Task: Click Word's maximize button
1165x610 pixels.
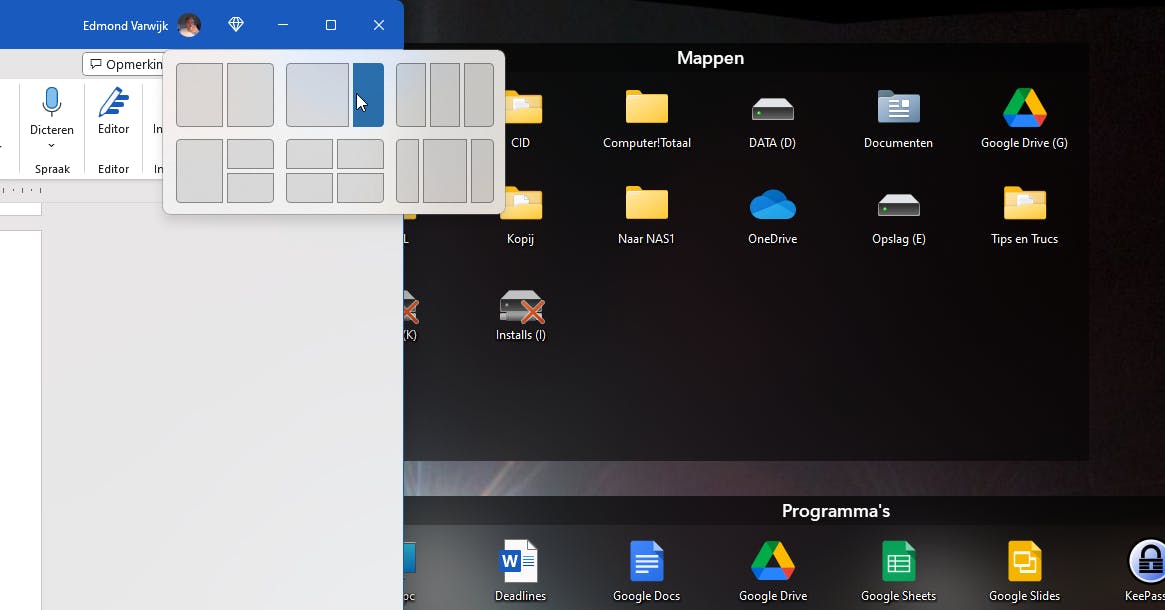Action: (x=331, y=25)
